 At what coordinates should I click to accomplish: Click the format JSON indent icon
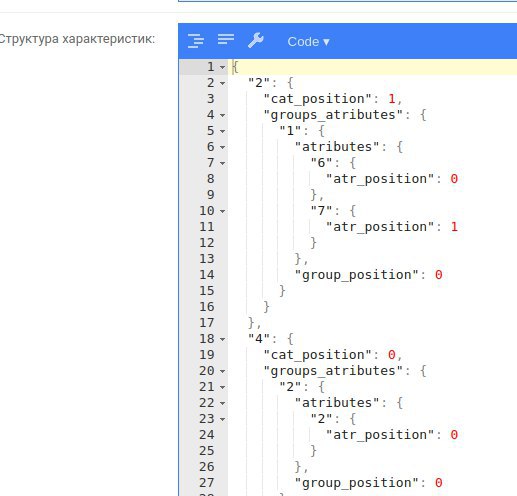pyautogui.click(x=196, y=41)
